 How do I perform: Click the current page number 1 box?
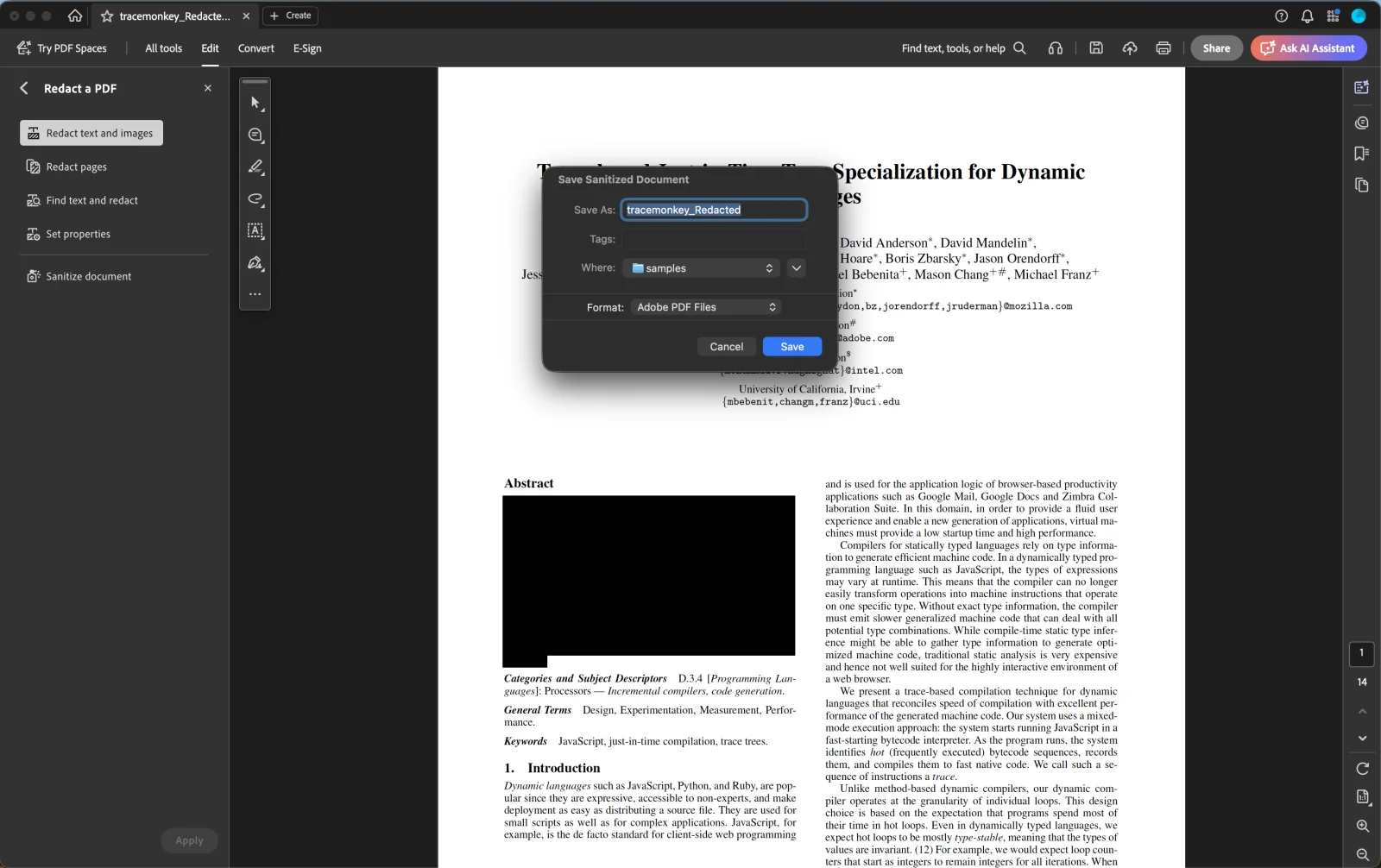[x=1362, y=653]
